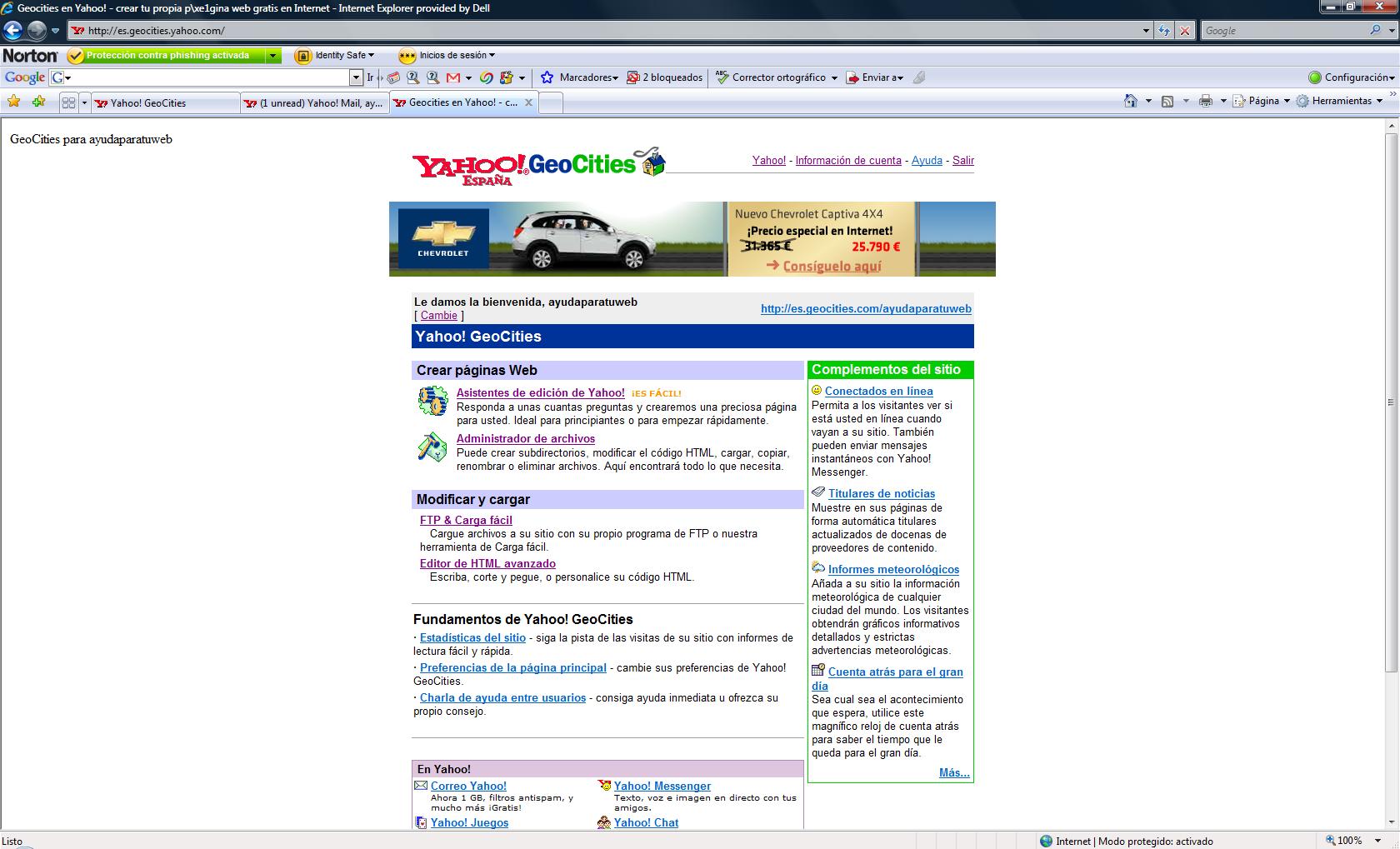Click the vertical scrollbar thumb

[1391, 402]
